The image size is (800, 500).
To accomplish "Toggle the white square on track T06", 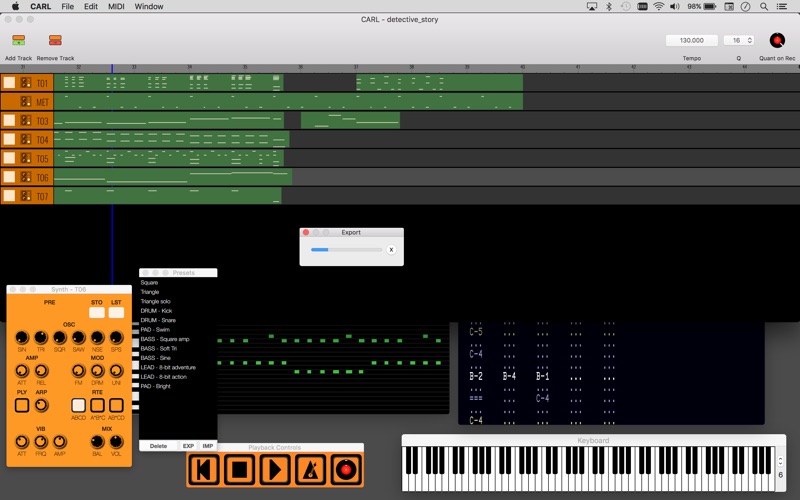I will [9, 177].
